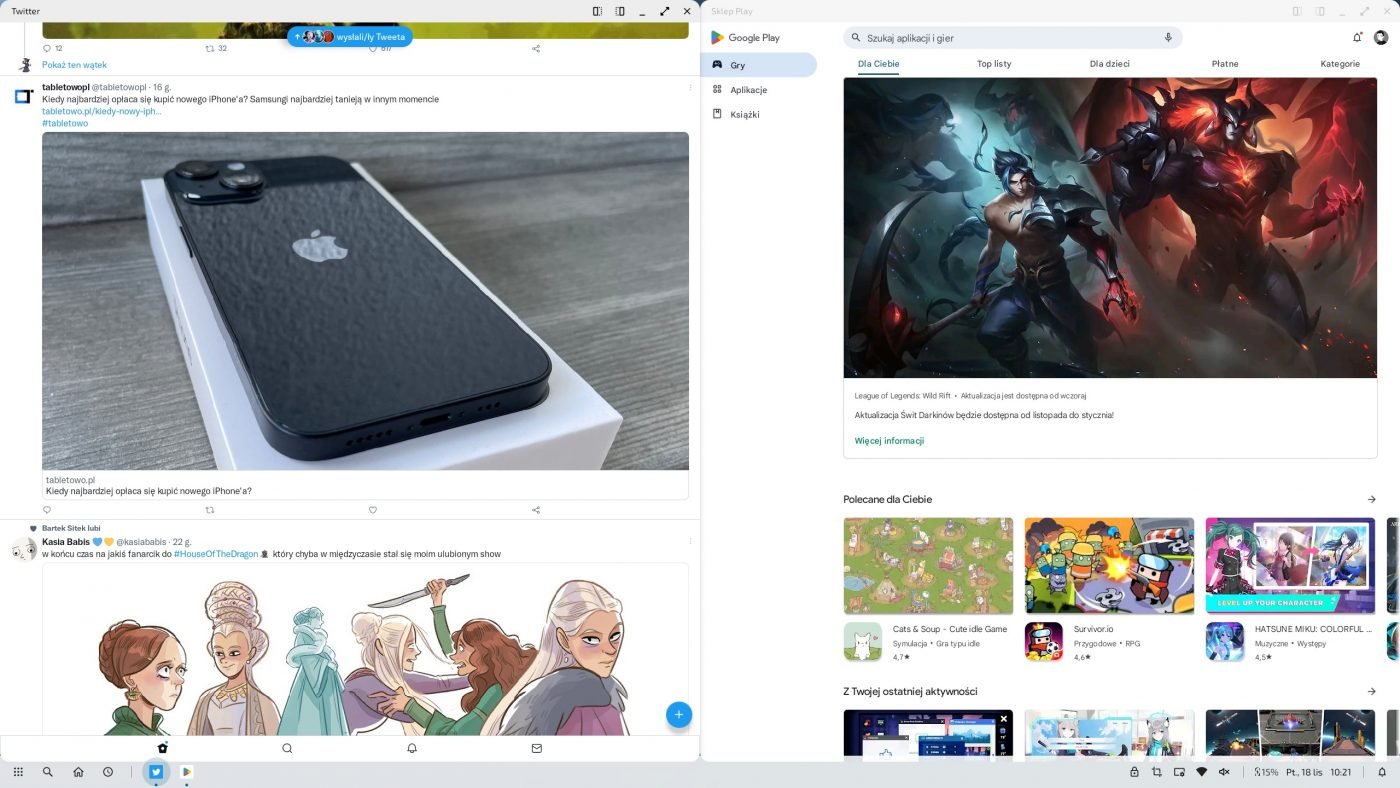
Task: Open the Hatsune Miku screenshot card
Action: (x=1290, y=565)
